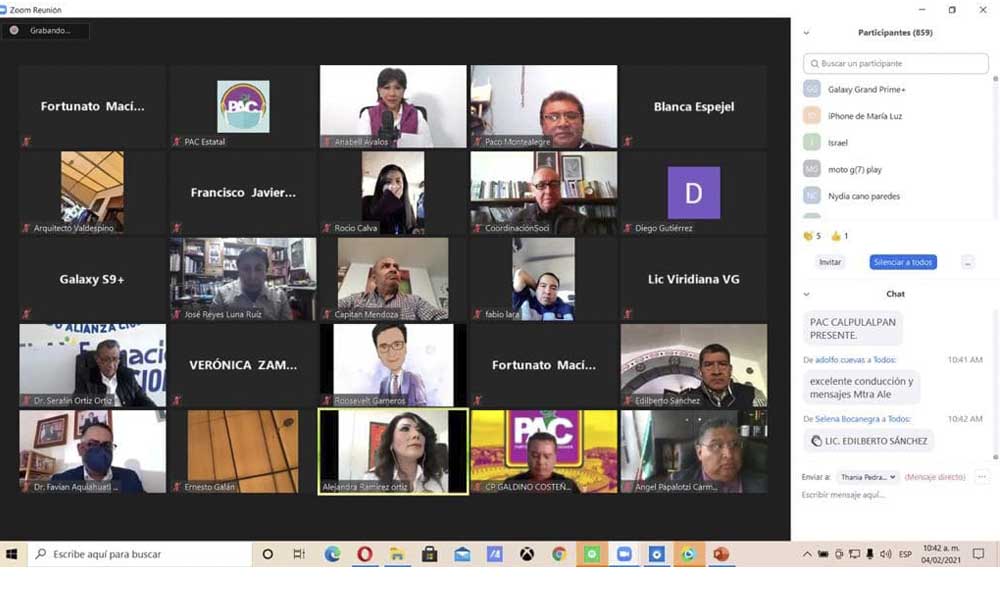Viewport: 1000px width, 600px height.
Task: Click the 'Buscar un participante' search field
Action: pyautogui.click(x=896, y=63)
